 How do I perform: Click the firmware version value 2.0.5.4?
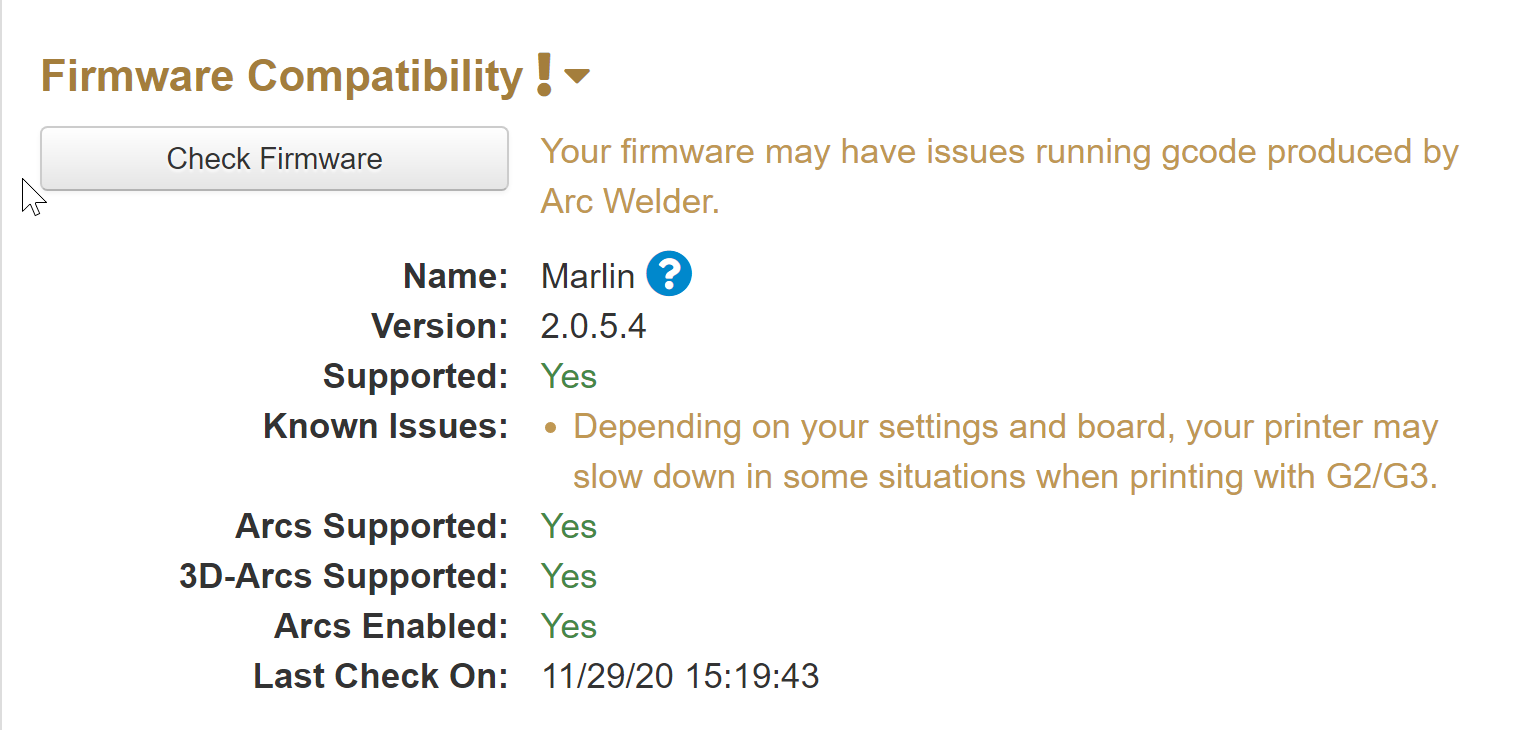tap(593, 325)
